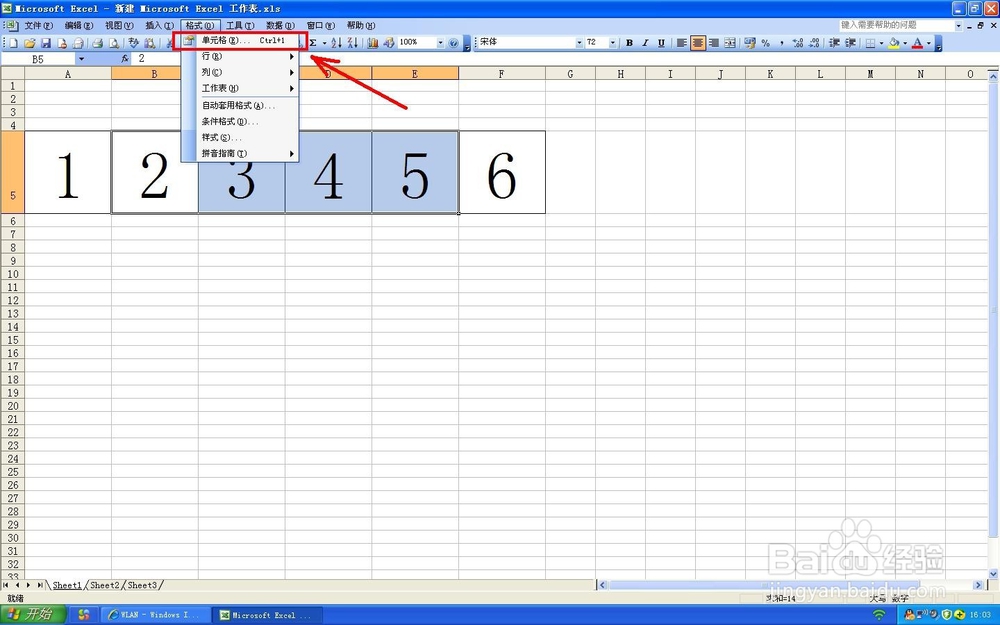Open the Drawing toolbar icon
1000x625 pixels.
(388, 43)
